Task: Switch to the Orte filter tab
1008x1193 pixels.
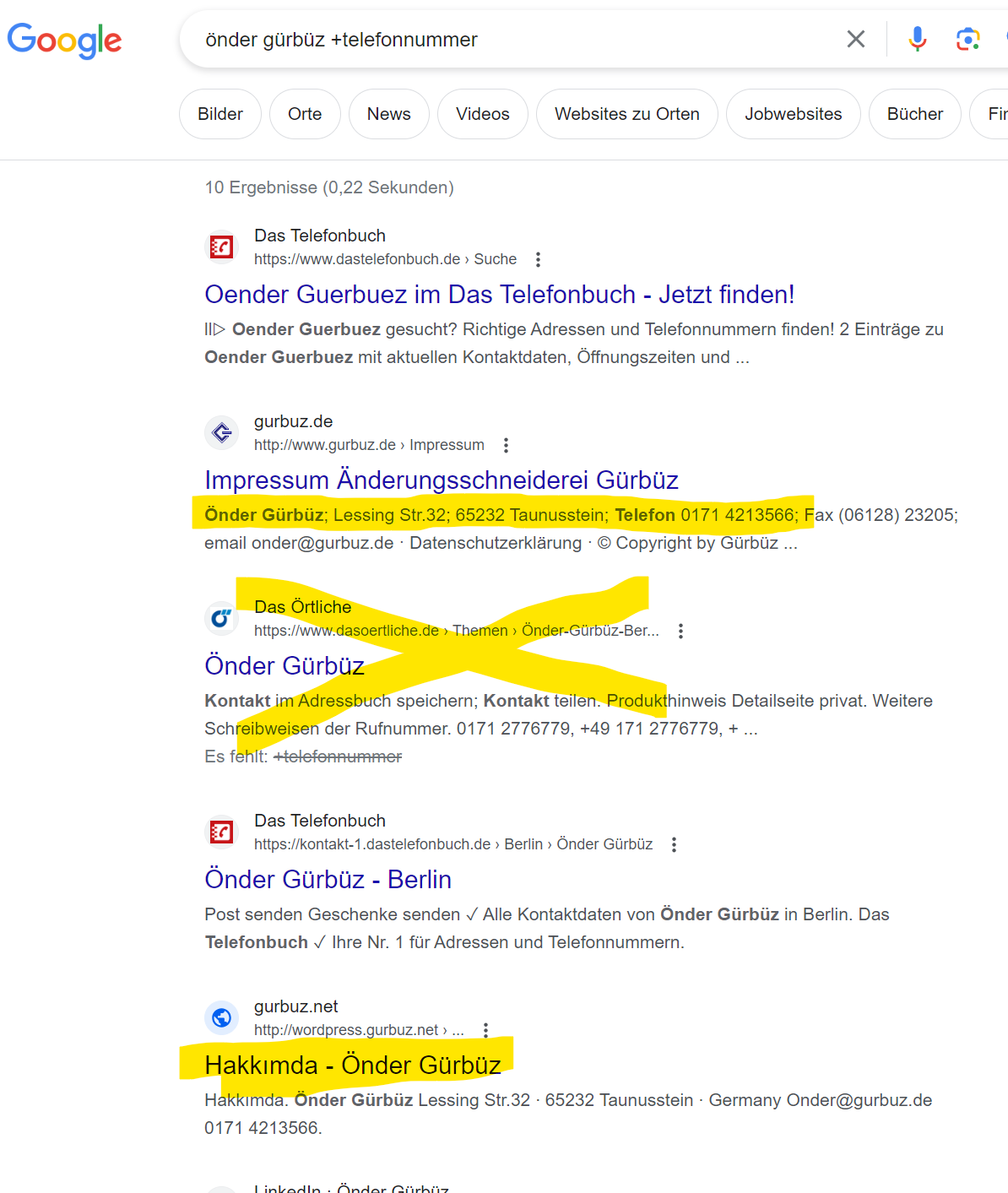Action: coord(305,114)
